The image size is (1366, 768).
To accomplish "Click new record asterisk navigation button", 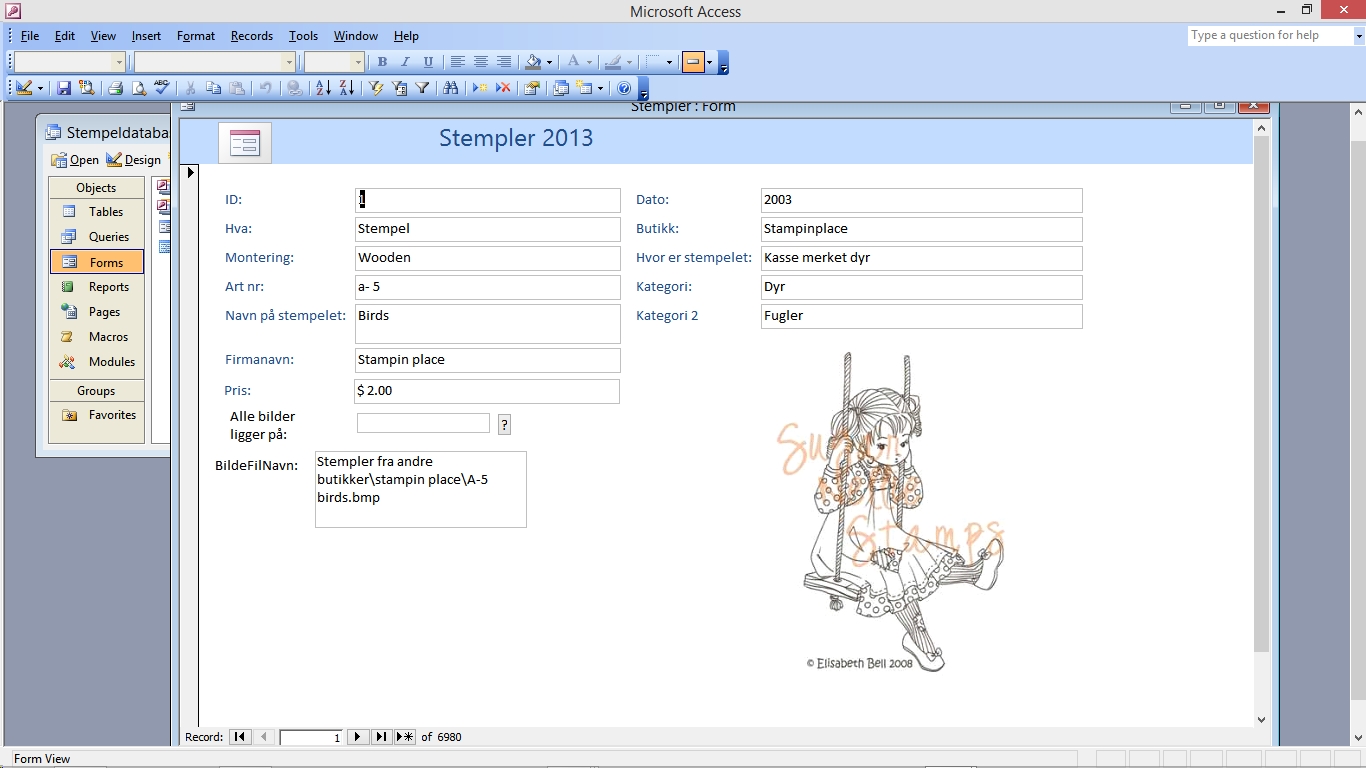I will 404,737.
